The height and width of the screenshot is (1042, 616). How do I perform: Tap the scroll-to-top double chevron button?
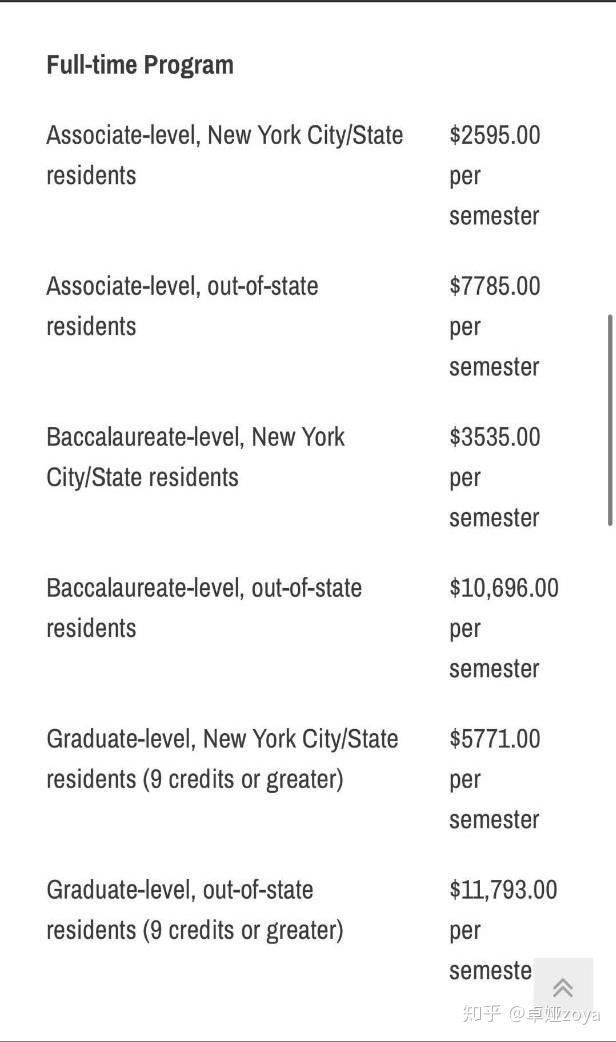[x=563, y=988]
